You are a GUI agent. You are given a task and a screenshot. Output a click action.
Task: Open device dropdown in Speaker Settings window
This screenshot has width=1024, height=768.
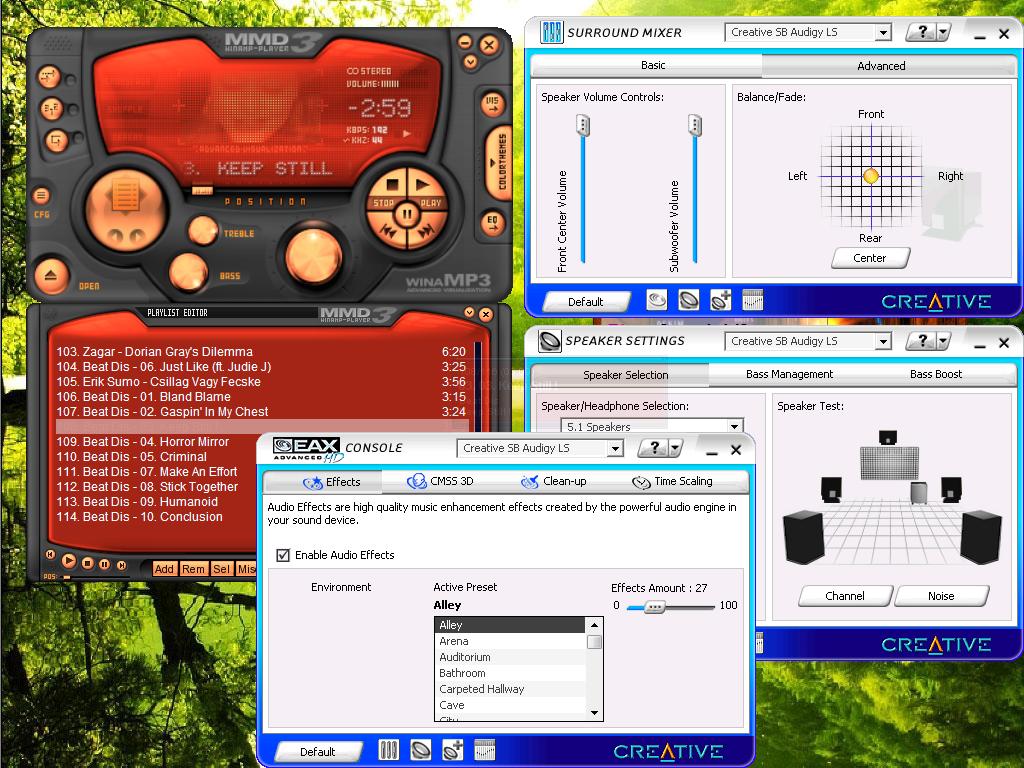click(x=883, y=342)
